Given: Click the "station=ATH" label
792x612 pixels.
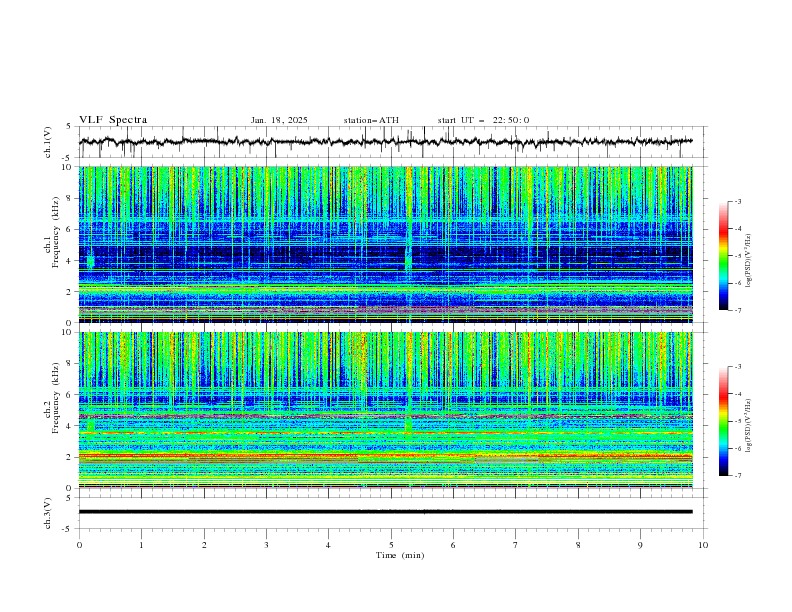Looking at the screenshot, I should [371, 120].
